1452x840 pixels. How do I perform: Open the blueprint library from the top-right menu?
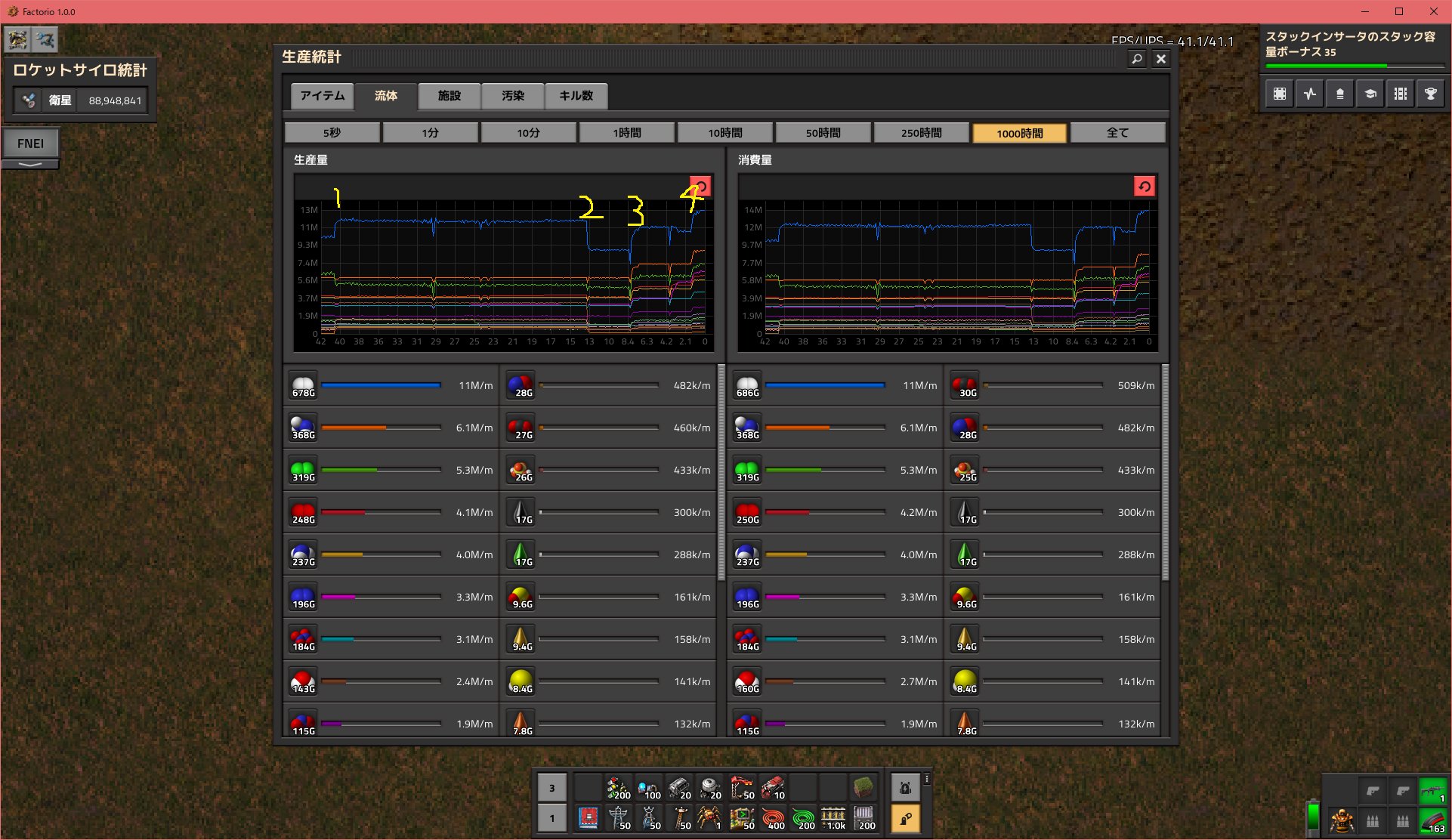[1279, 94]
